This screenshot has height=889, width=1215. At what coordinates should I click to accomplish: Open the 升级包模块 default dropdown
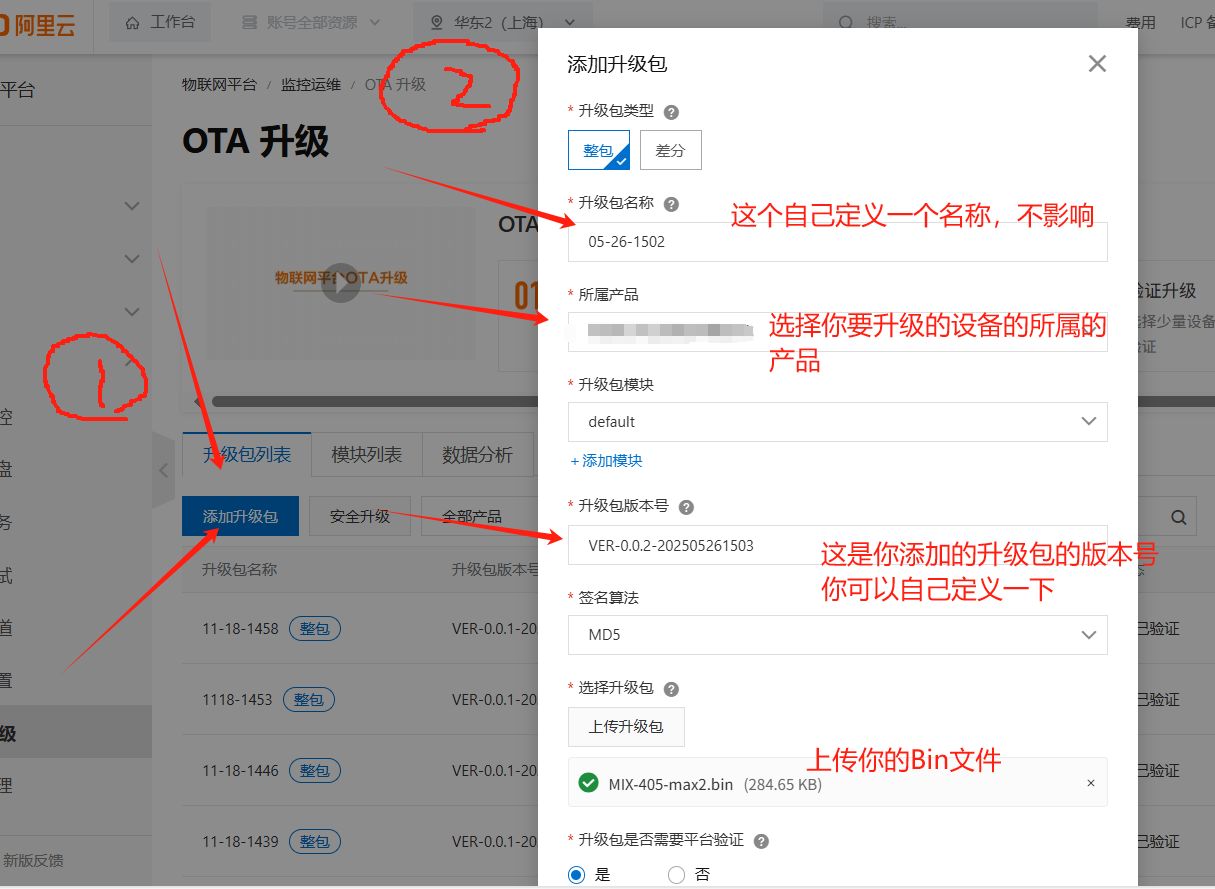tap(838, 422)
